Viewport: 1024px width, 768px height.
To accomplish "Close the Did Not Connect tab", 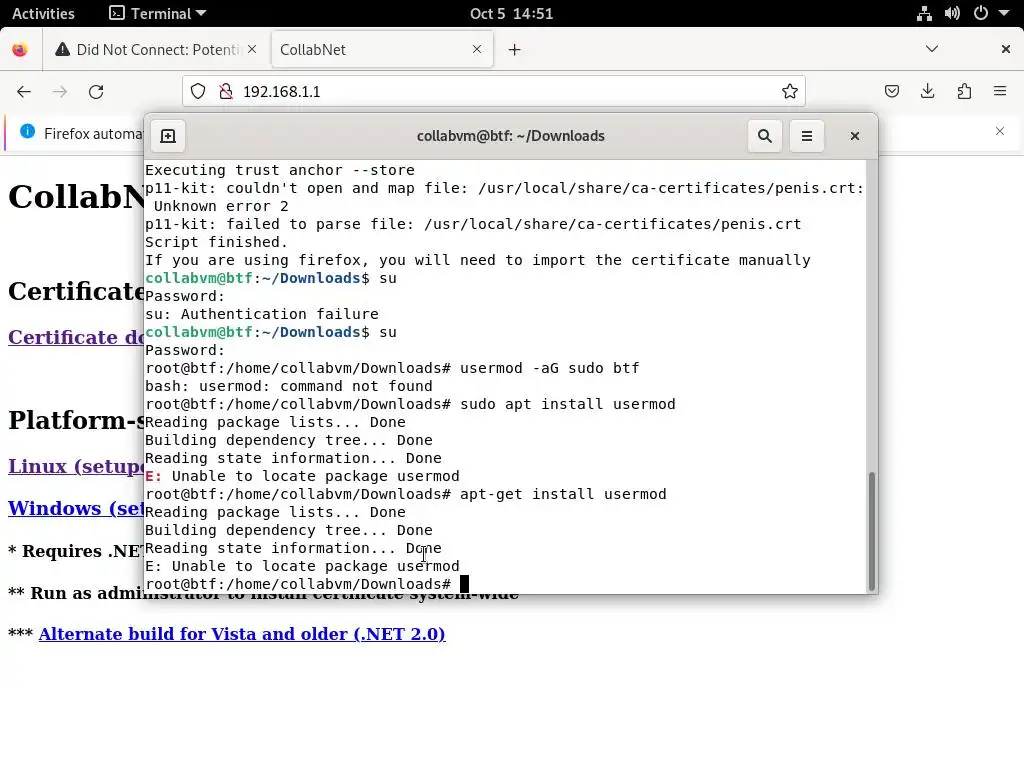I will tap(252, 50).
